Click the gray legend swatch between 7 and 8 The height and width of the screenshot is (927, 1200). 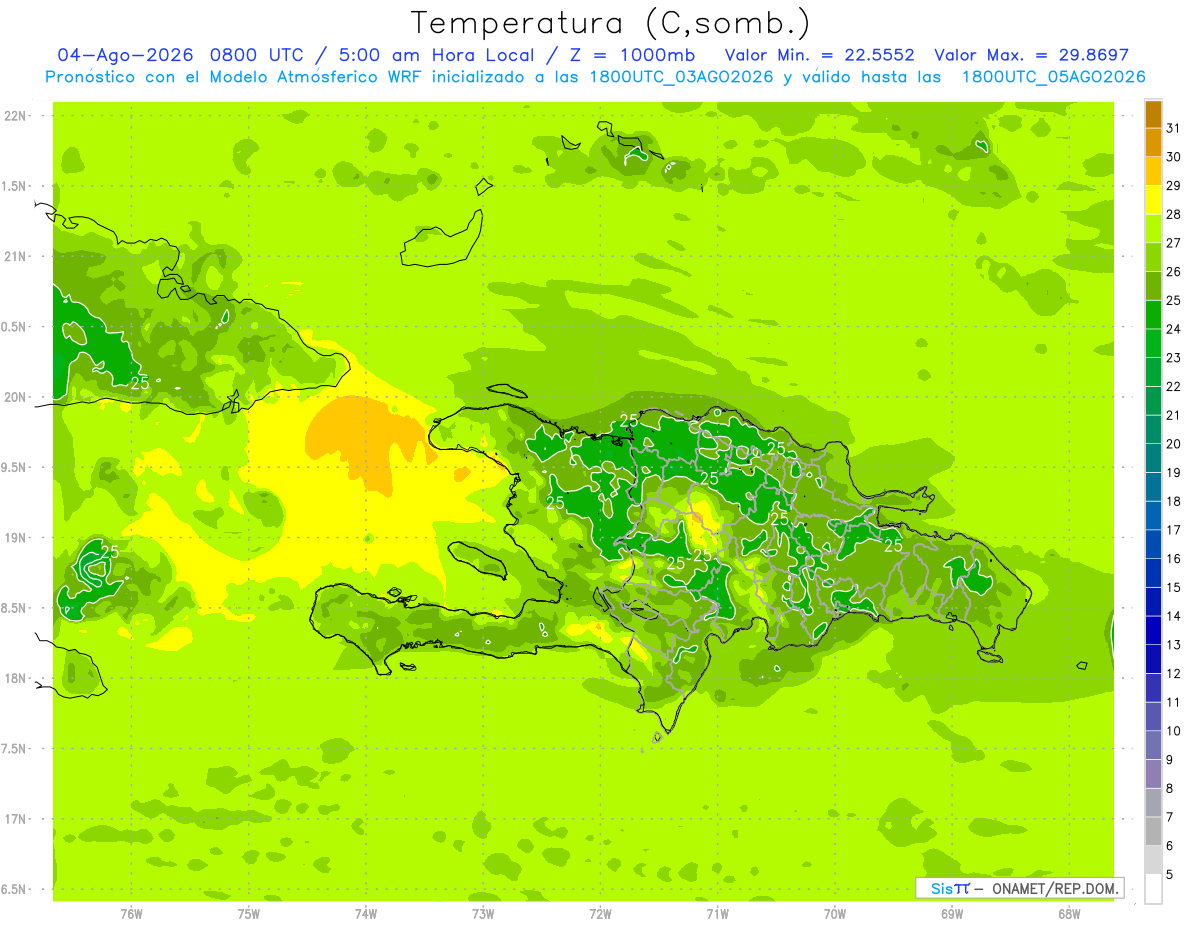click(1153, 803)
